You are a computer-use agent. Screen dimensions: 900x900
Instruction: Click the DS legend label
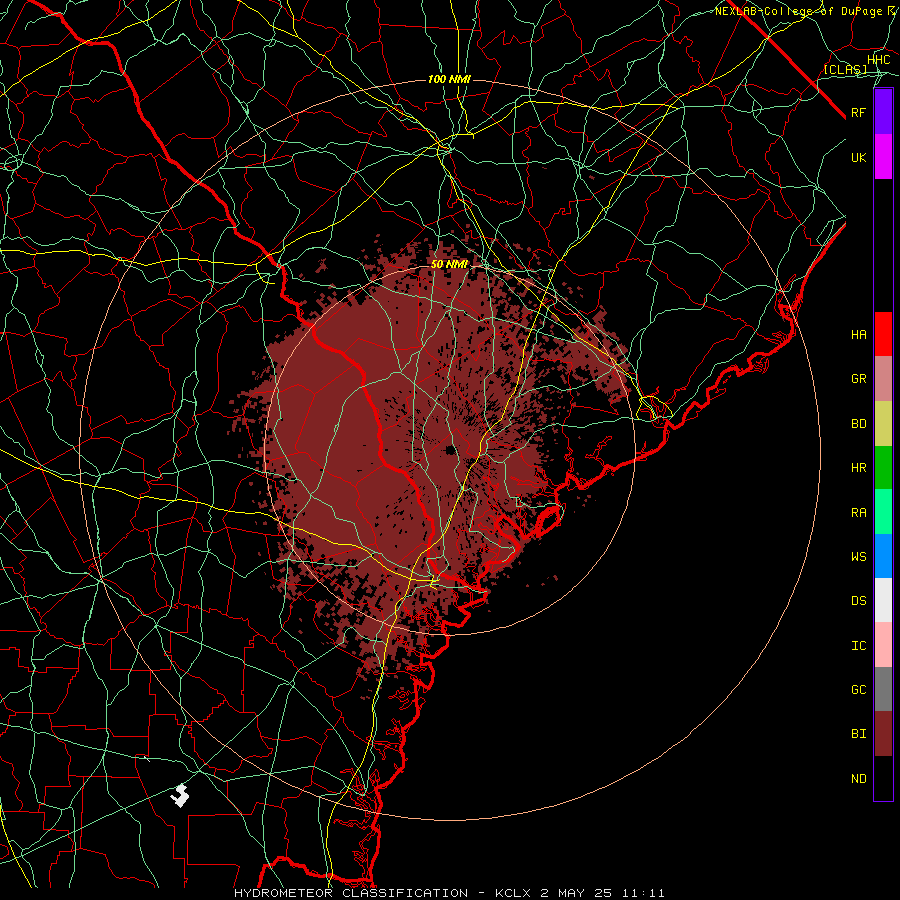(859, 601)
